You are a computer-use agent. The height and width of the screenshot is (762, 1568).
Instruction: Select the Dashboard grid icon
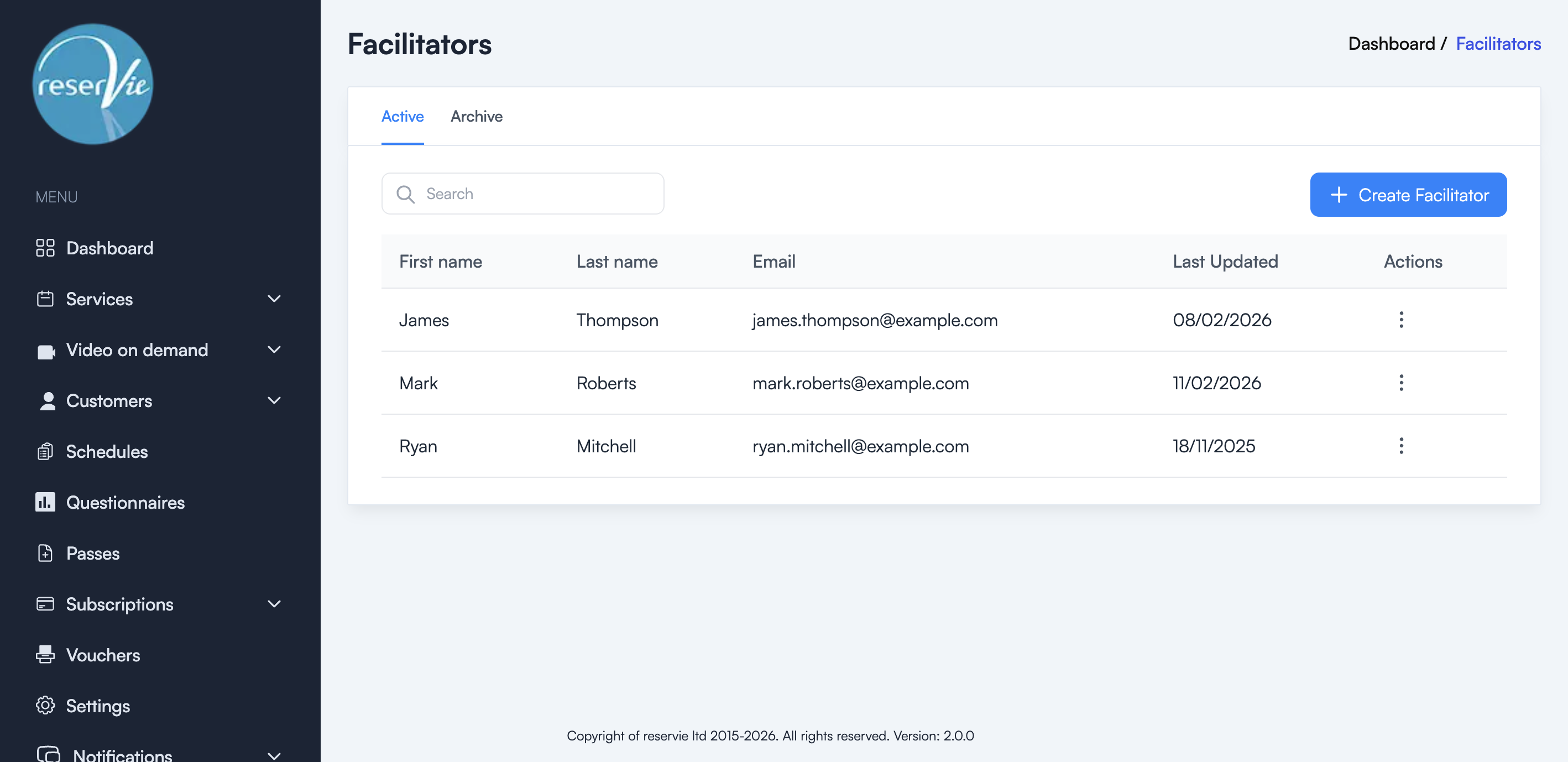click(46, 248)
